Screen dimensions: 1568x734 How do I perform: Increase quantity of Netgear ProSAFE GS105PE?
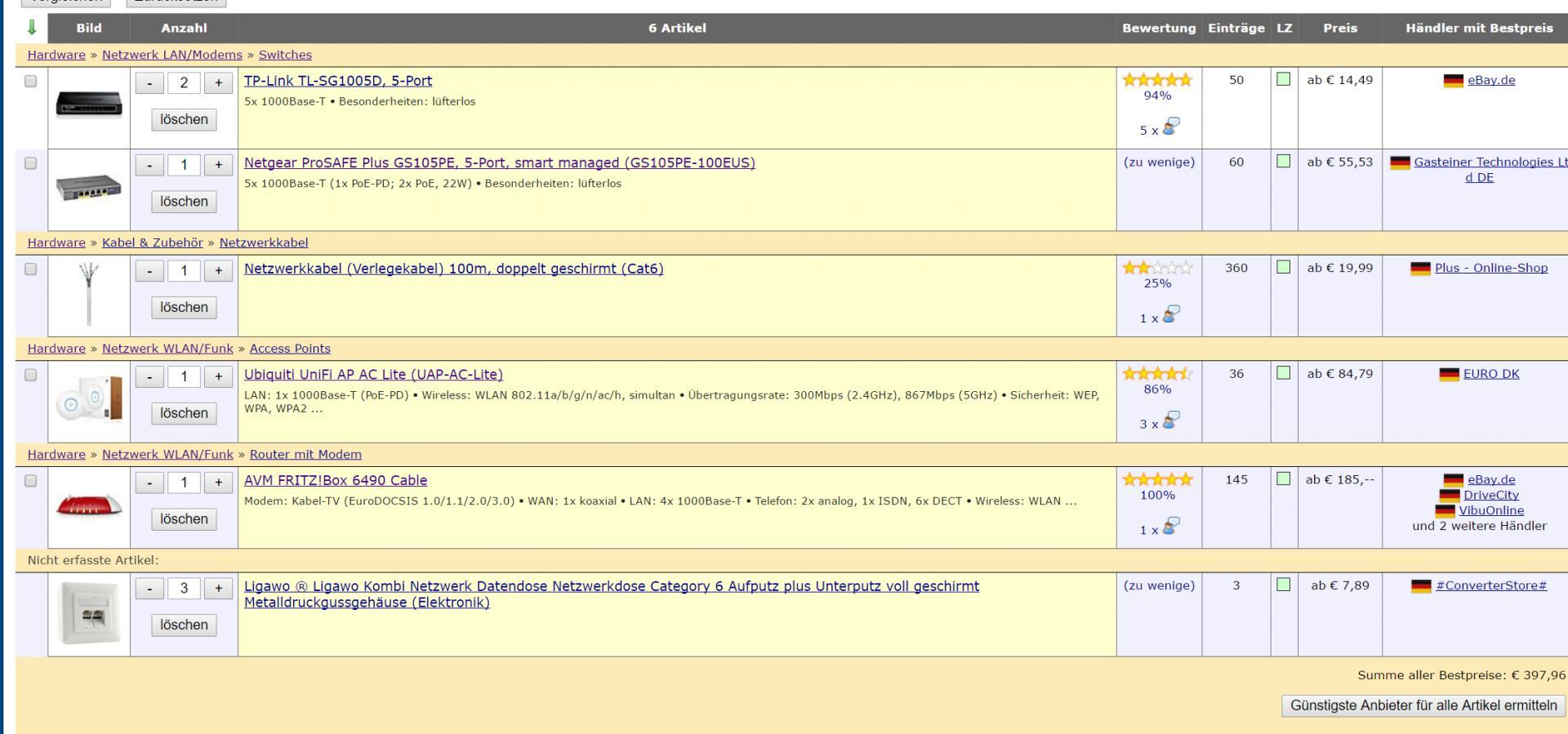[218, 165]
